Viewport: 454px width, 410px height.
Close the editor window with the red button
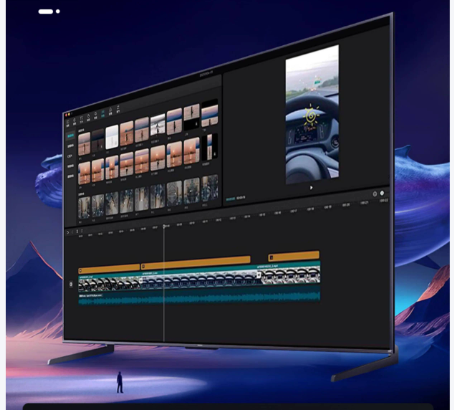click(66, 115)
